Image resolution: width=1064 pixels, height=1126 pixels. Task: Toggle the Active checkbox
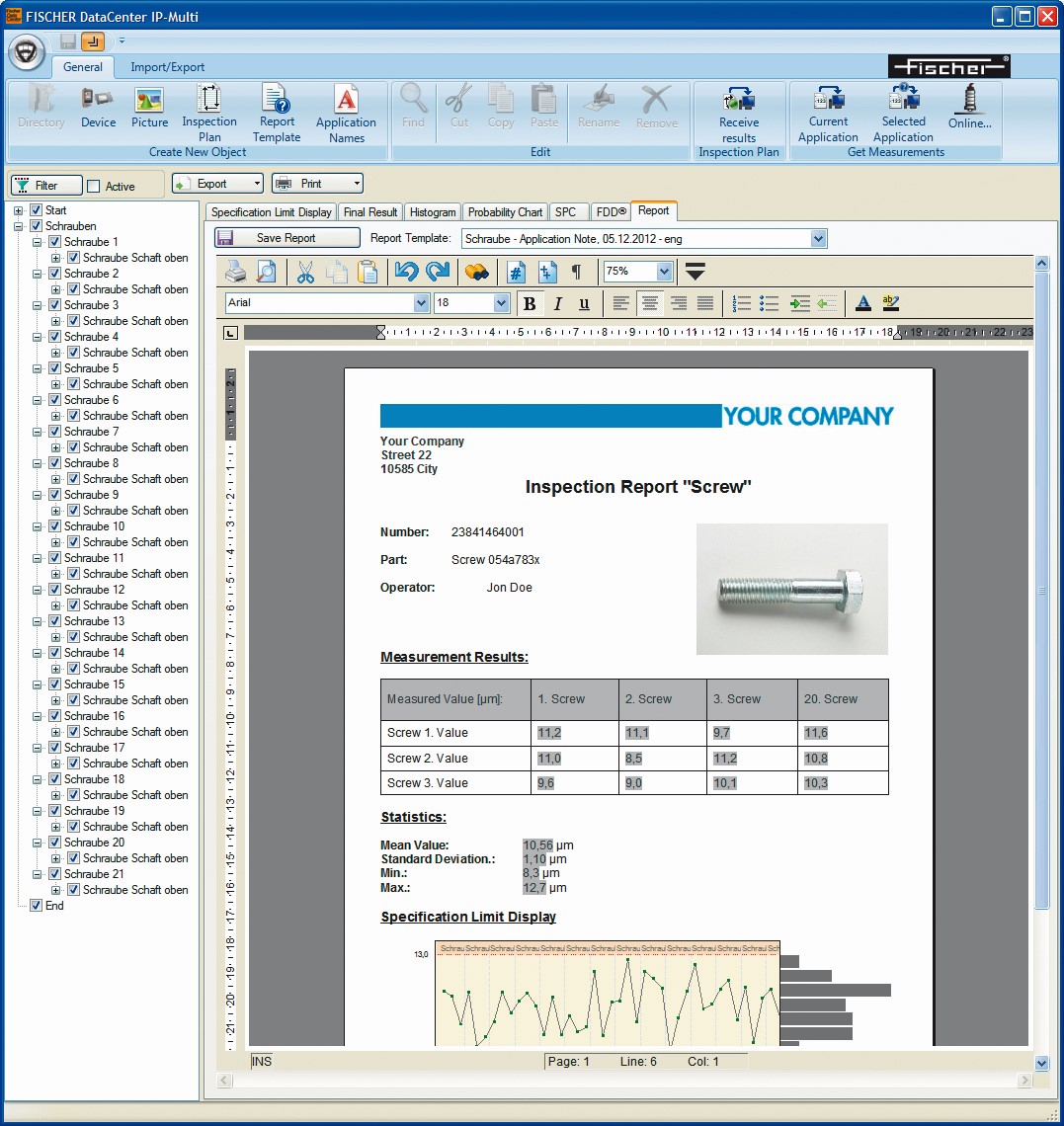click(x=94, y=186)
